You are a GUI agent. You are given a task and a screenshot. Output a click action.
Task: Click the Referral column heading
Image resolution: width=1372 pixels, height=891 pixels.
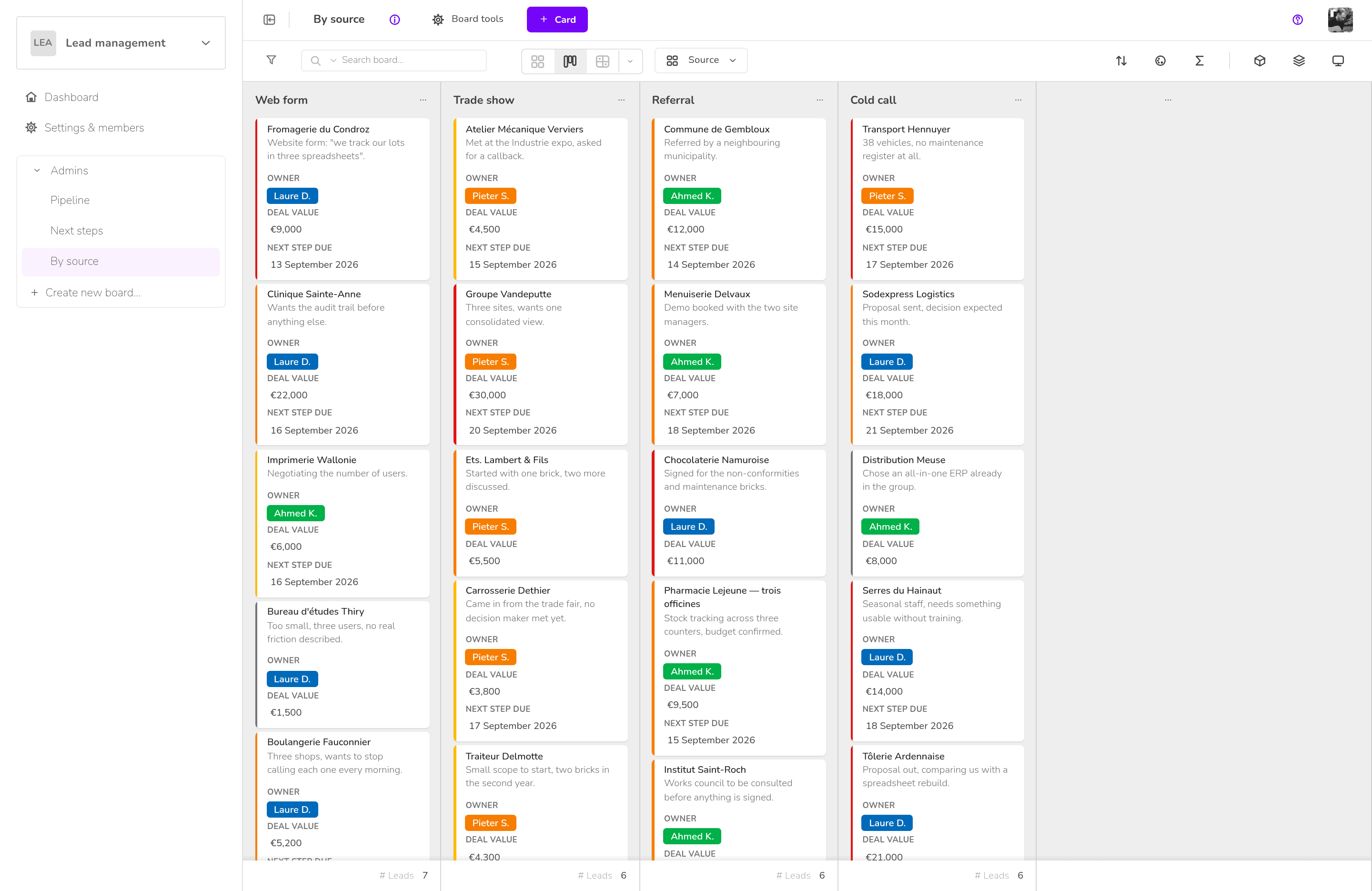(x=673, y=100)
